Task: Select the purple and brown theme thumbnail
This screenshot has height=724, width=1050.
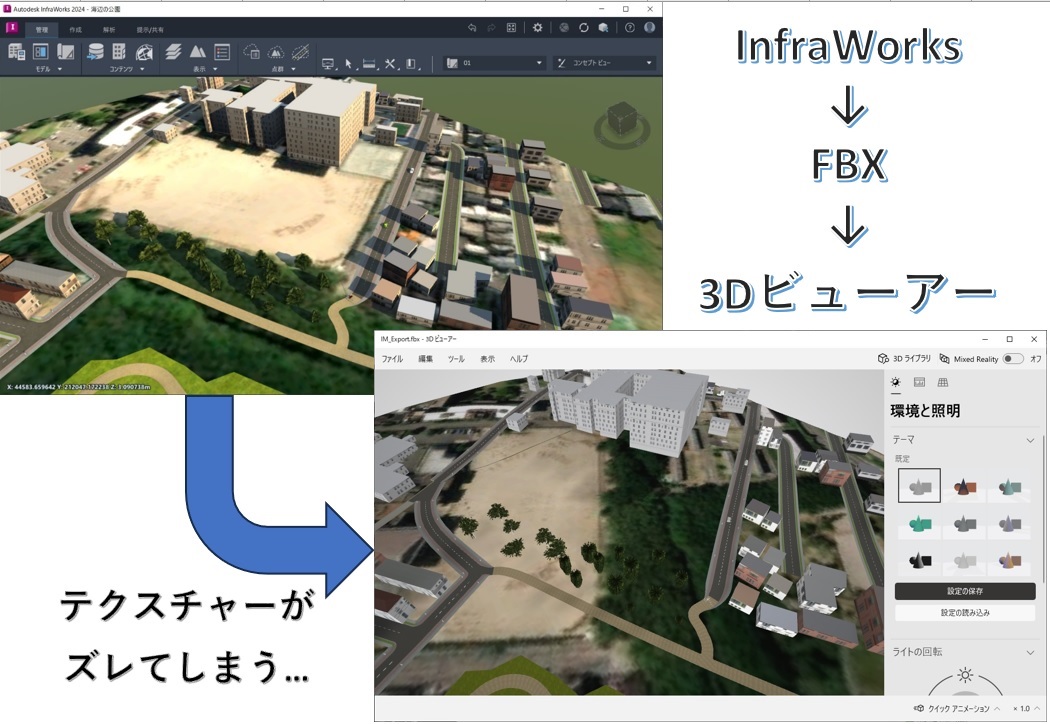Action: pos(1008,560)
